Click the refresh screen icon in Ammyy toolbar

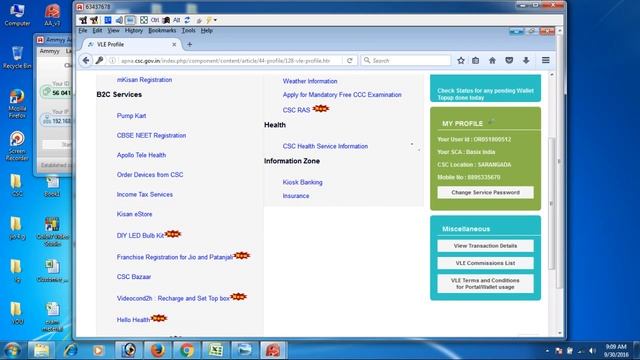[x=187, y=20]
